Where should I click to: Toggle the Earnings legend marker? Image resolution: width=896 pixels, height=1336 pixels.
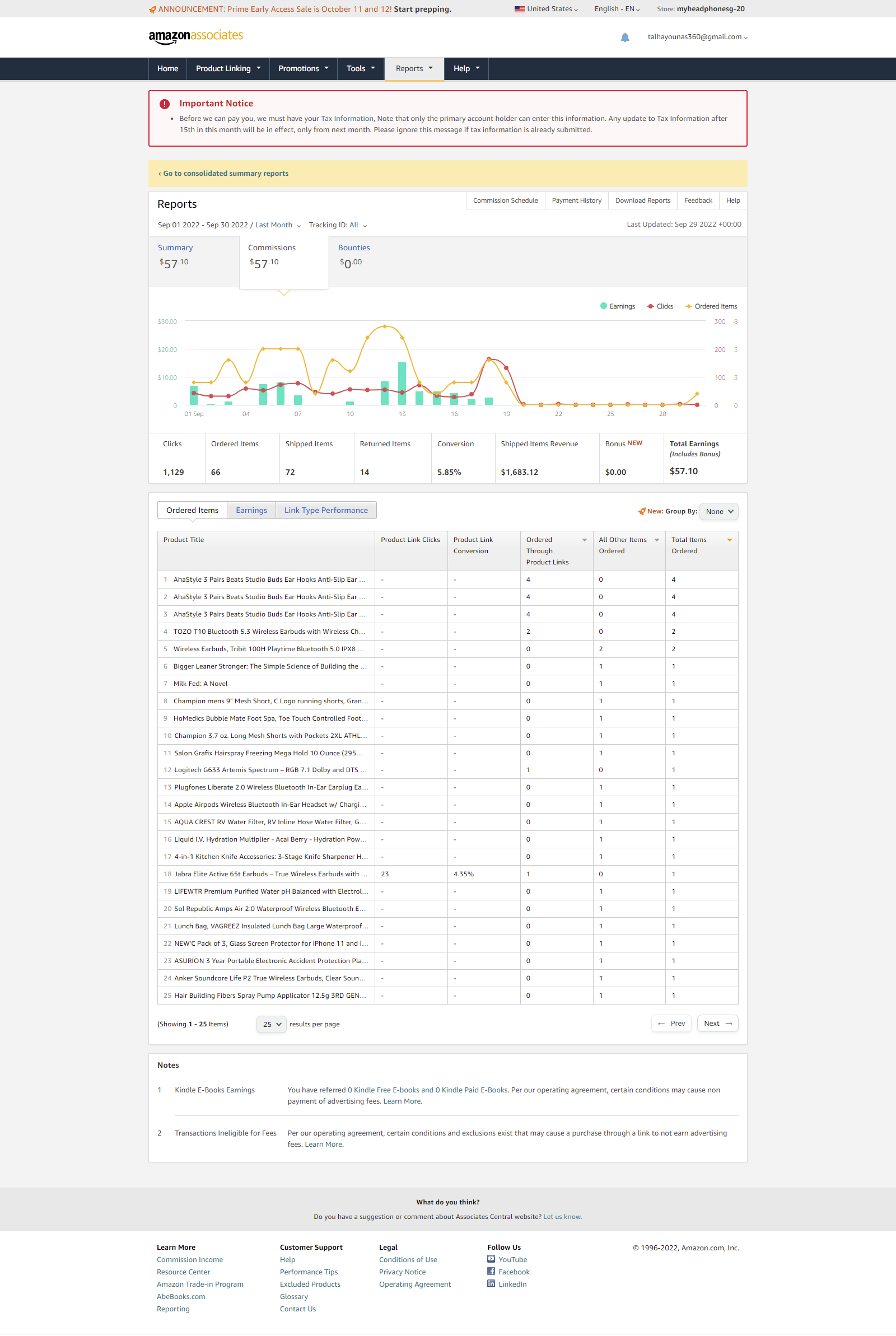click(604, 306)
